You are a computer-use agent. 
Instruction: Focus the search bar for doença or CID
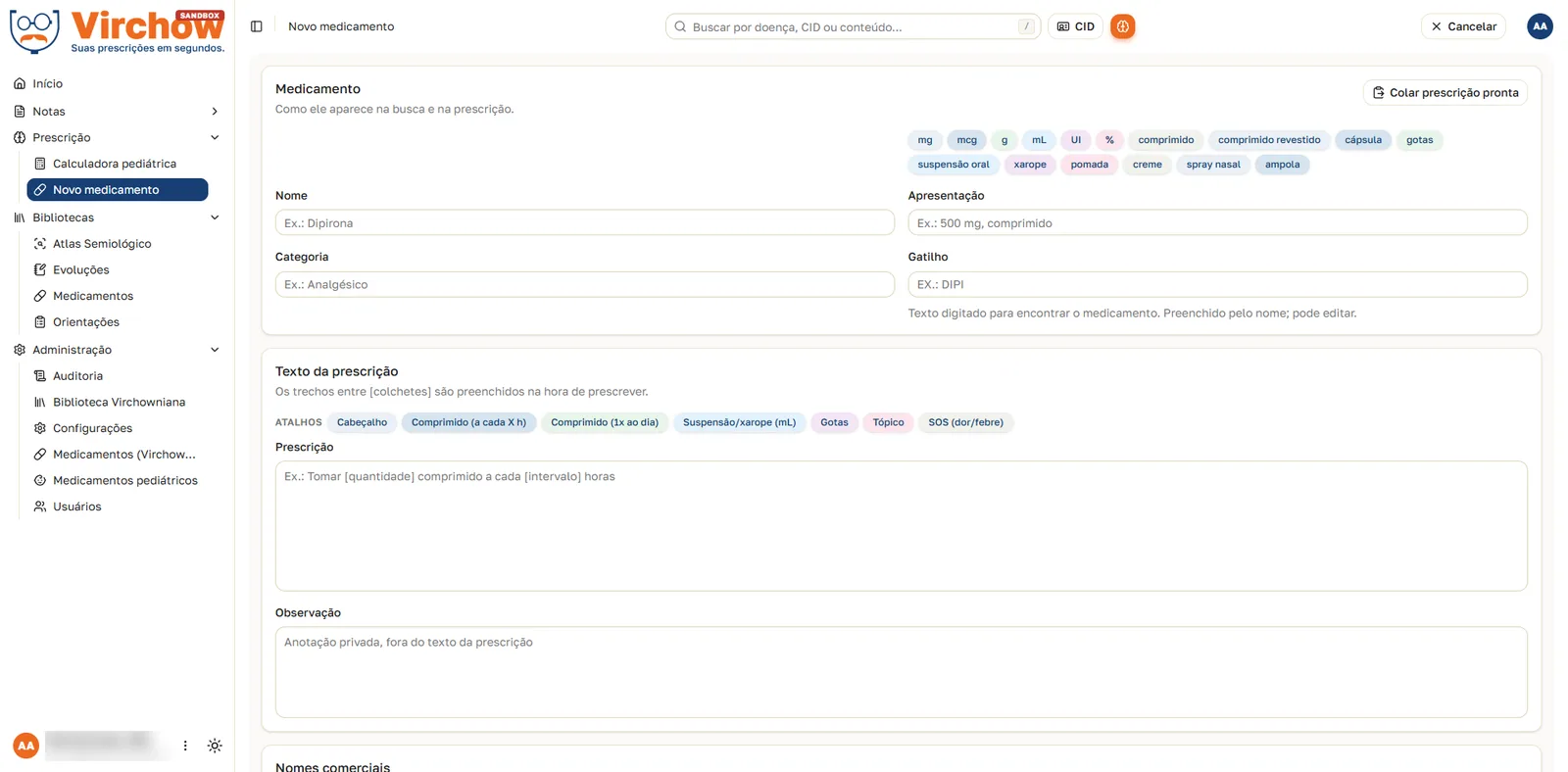tap(853, 26)
